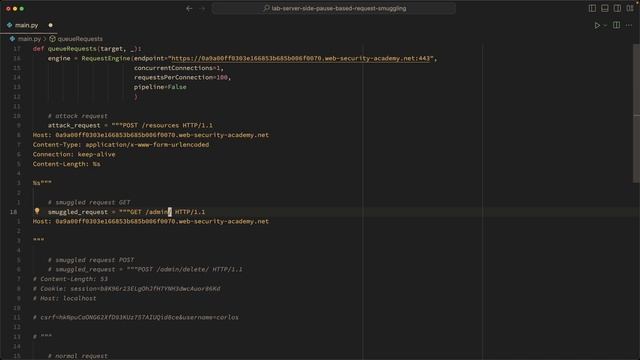The height and width of the screenshot is (360, 640).
Task: Toggle the bottom panel layout icon
Action: 605,8
